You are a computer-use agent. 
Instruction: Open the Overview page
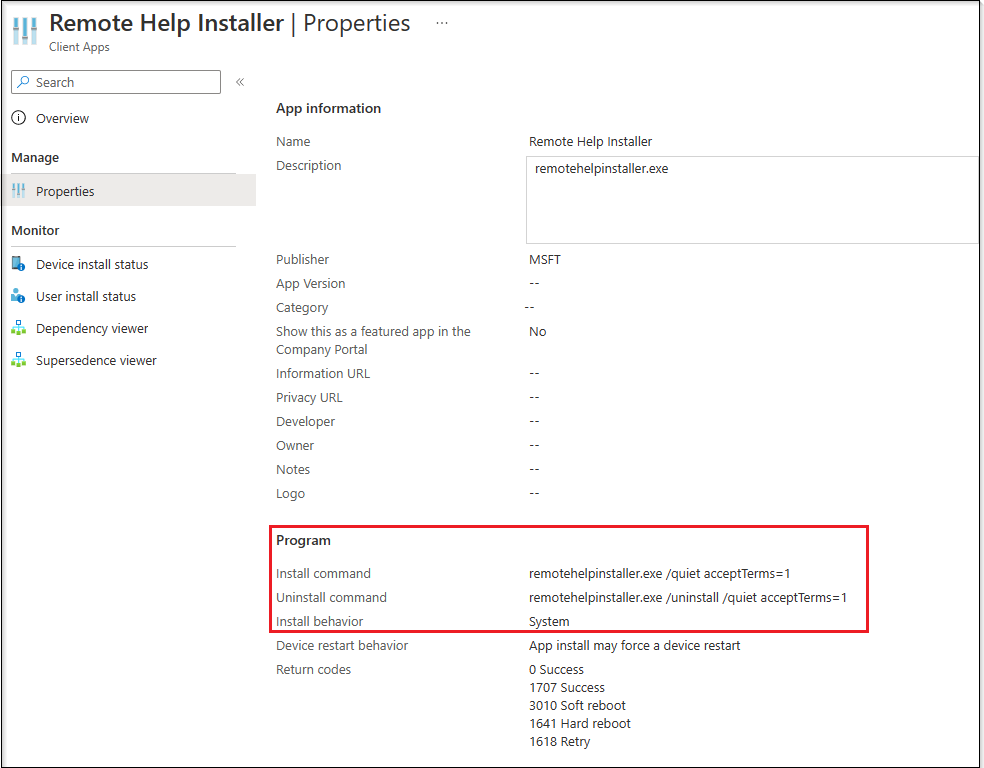coord(62,119)
